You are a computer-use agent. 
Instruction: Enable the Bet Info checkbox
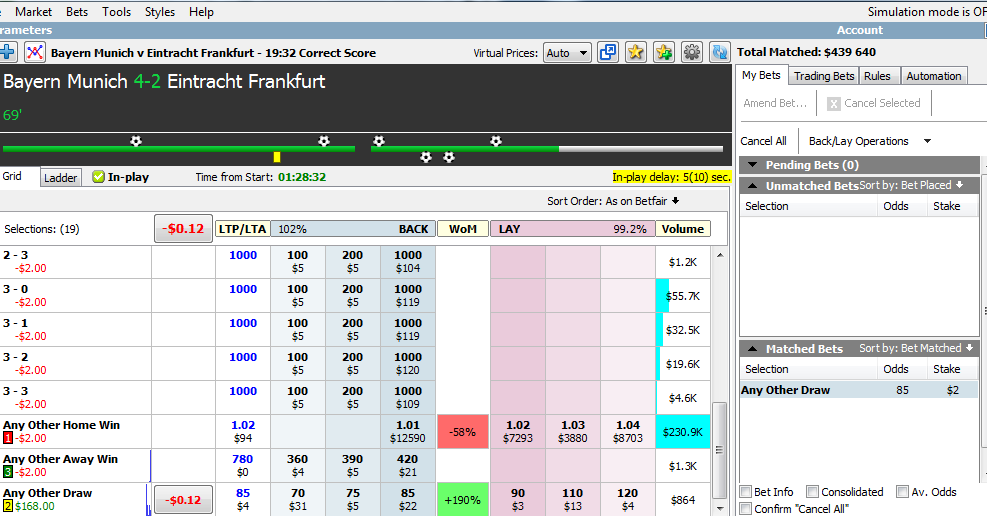(746, 491)
